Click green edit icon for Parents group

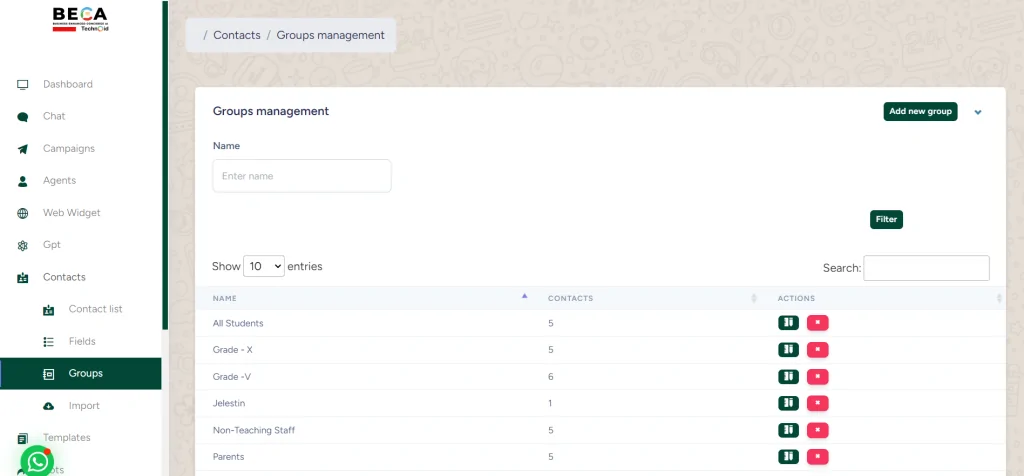tap(788, 457)
